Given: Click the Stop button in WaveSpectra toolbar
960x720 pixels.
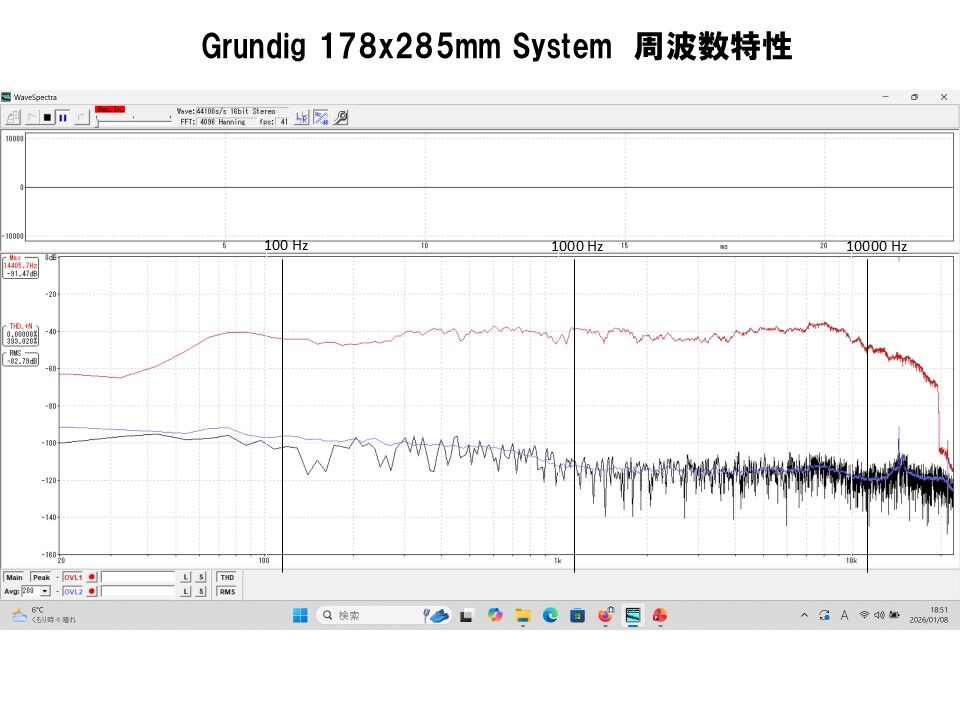Looking at the screenshot, I should (49, 117).
